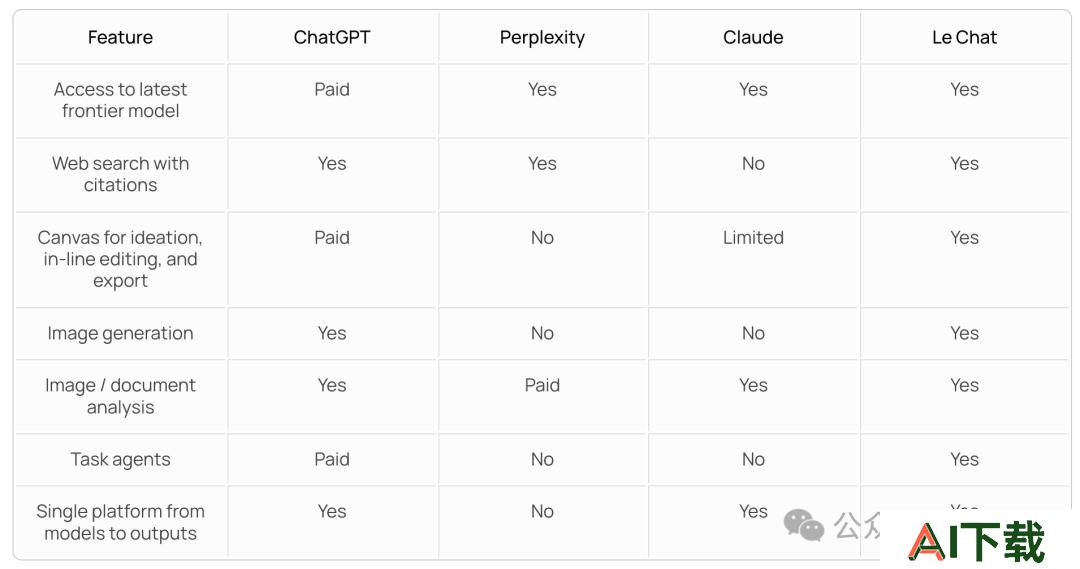Click Perplexity's No cell for Image generation
This screenshot has height=569, width=1080.
point(542,333)
